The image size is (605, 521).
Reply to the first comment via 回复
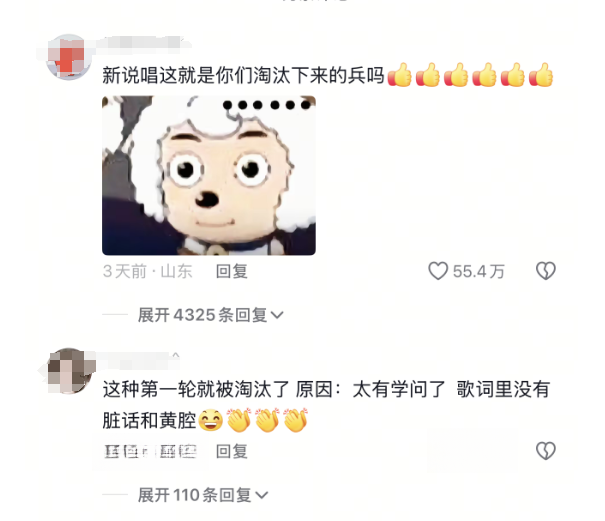coord(232,271)
